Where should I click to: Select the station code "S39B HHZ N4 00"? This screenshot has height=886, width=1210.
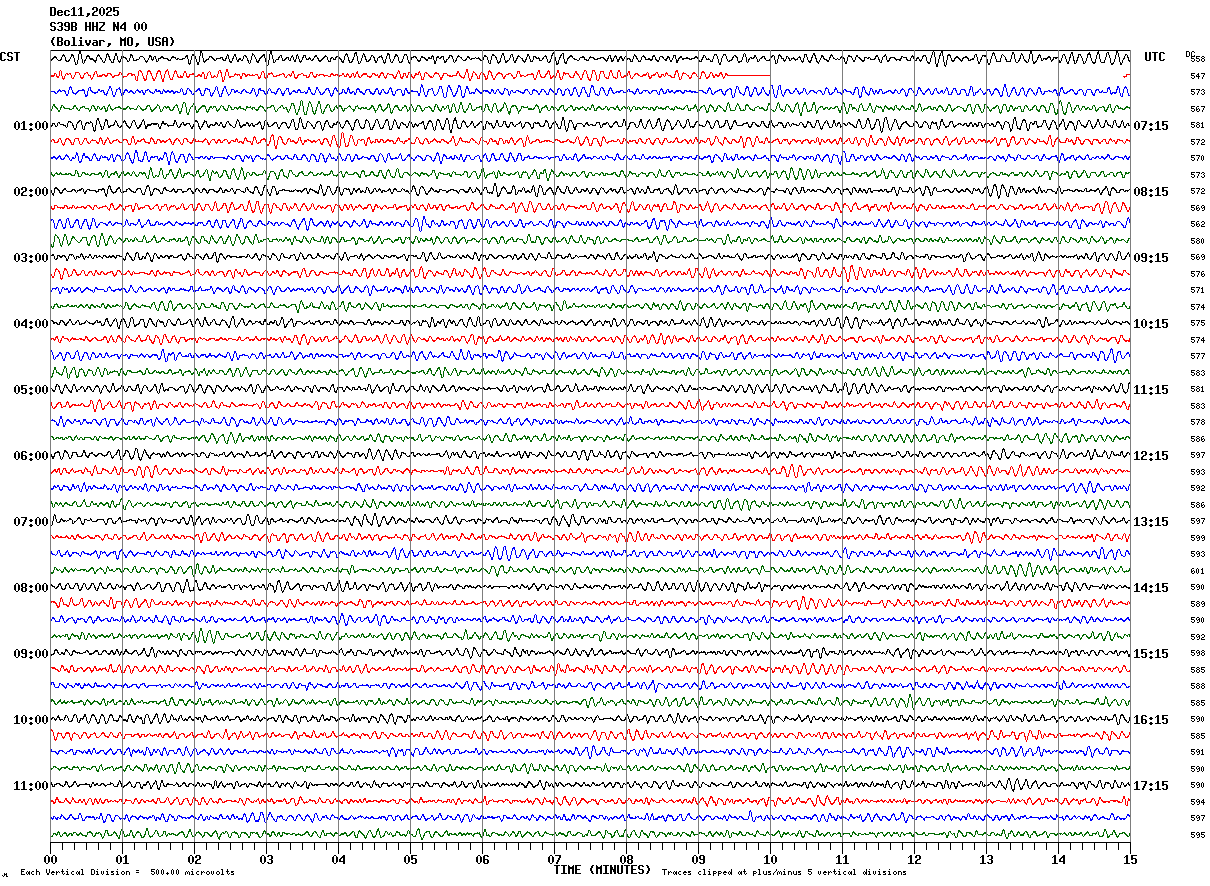pyautogui.click(x=98, y=27)
